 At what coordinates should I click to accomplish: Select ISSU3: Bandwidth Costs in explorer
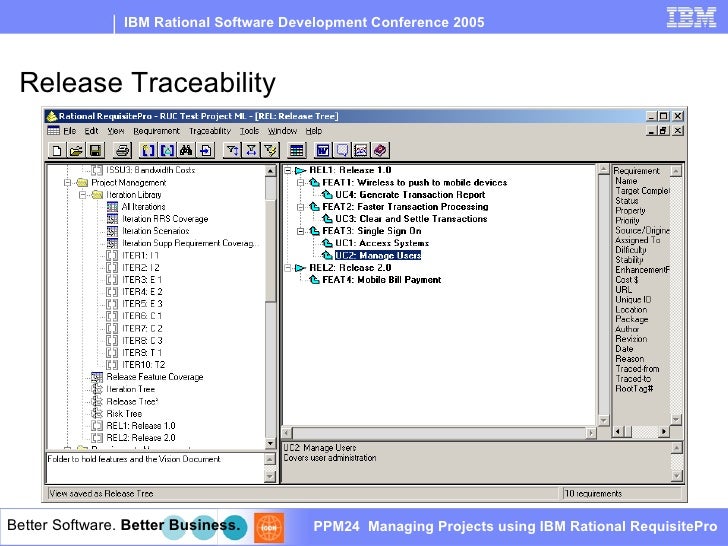pos(150,170)
